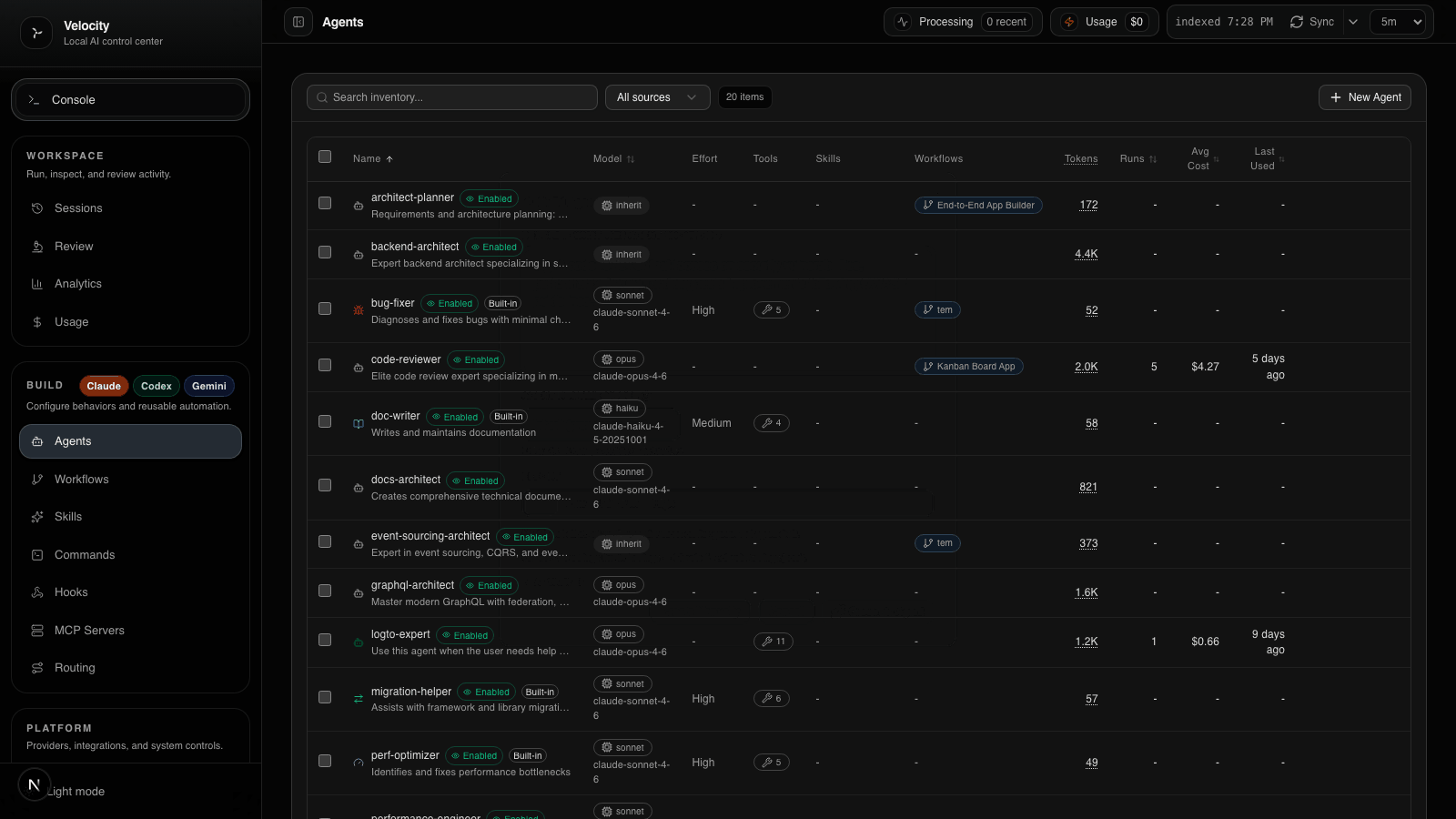Open Workflows from the Build sidebar
1456x819 pixels.
[81, 479]
